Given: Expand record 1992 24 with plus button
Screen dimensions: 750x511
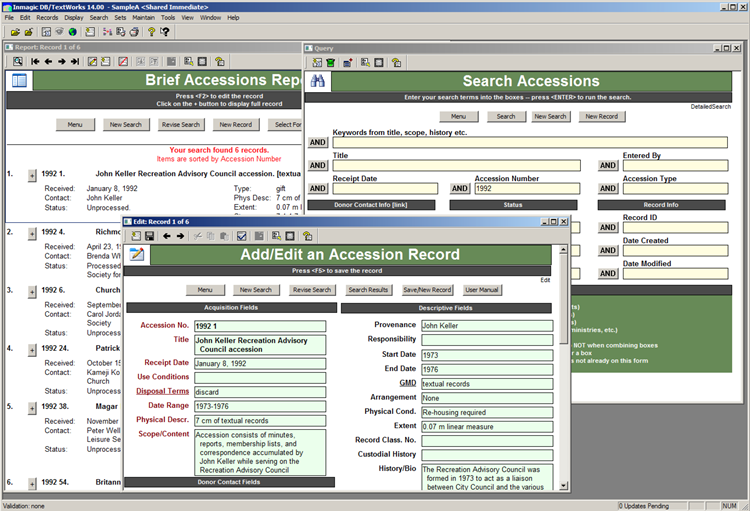Looking at the screenshot, I should click(32, 350).
